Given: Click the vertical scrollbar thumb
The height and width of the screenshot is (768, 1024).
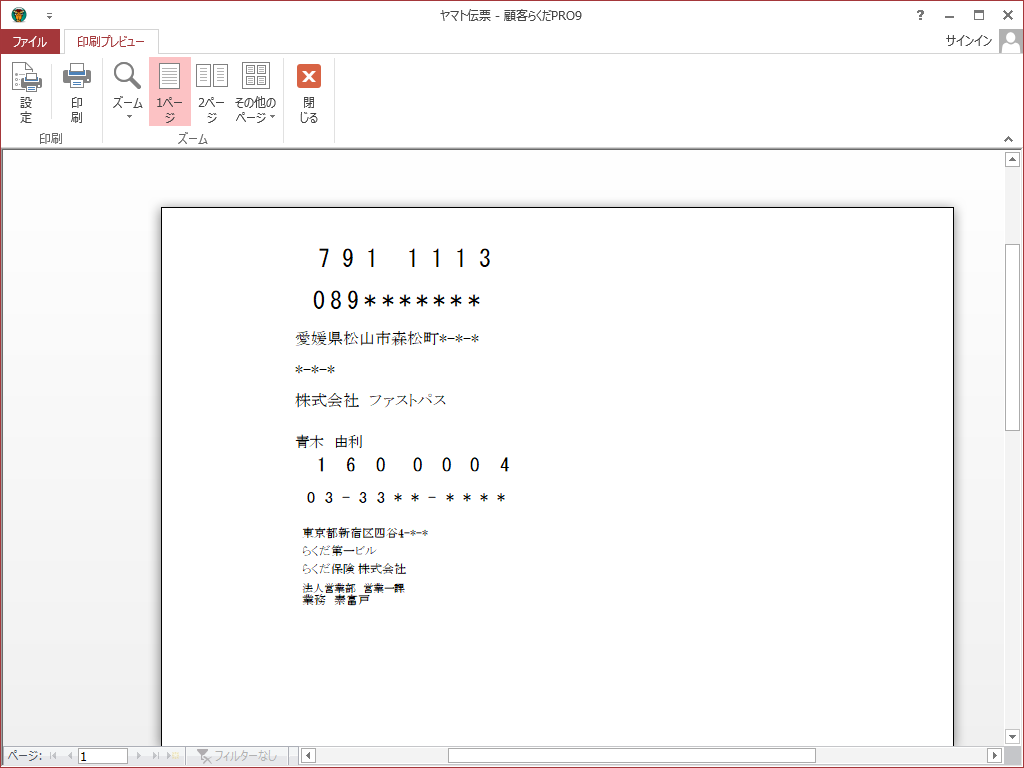Looking at the screenshot, I should 1012,337.
